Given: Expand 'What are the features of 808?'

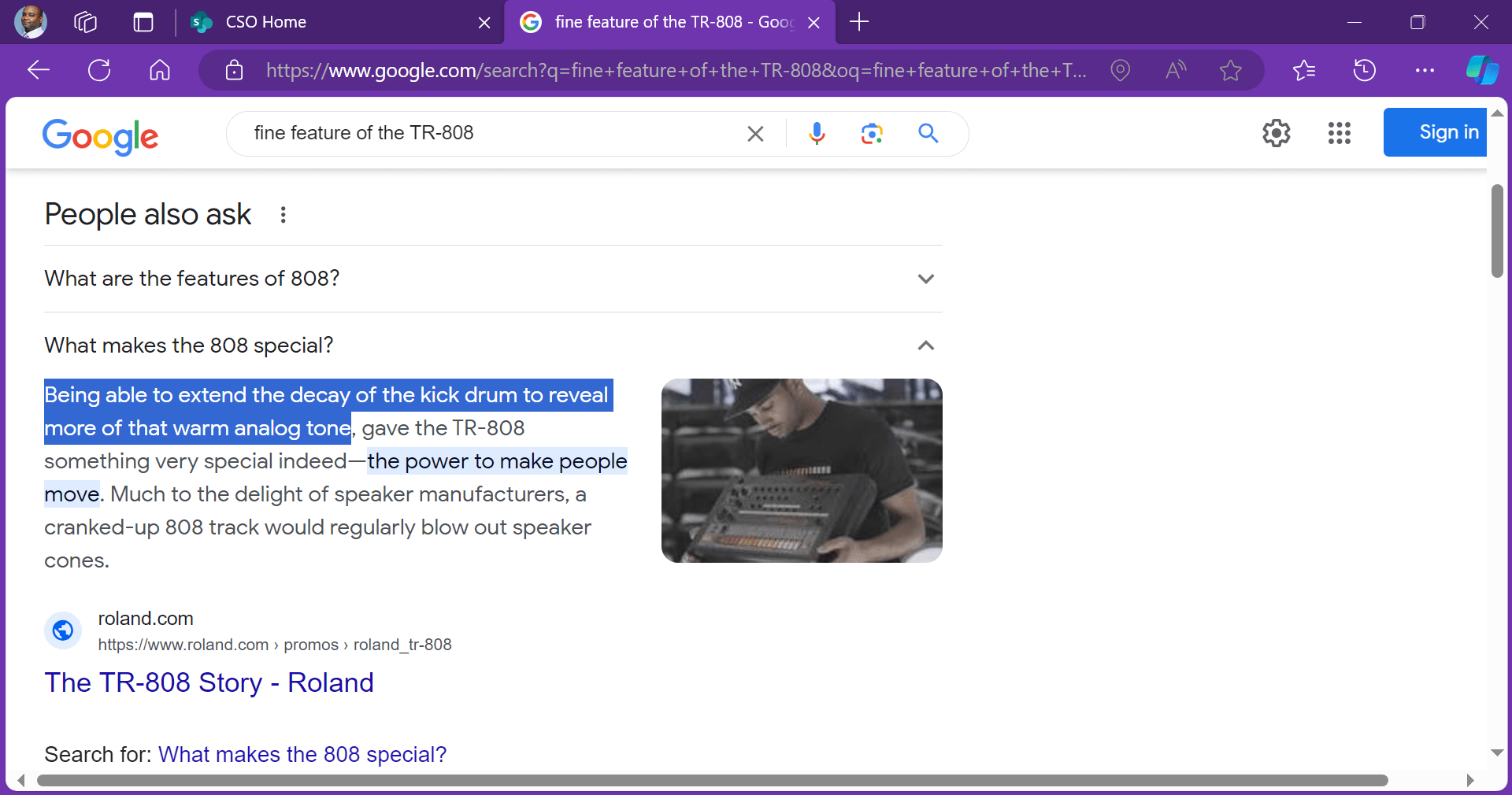Looking at the screenshot, I should coord(493,279).
